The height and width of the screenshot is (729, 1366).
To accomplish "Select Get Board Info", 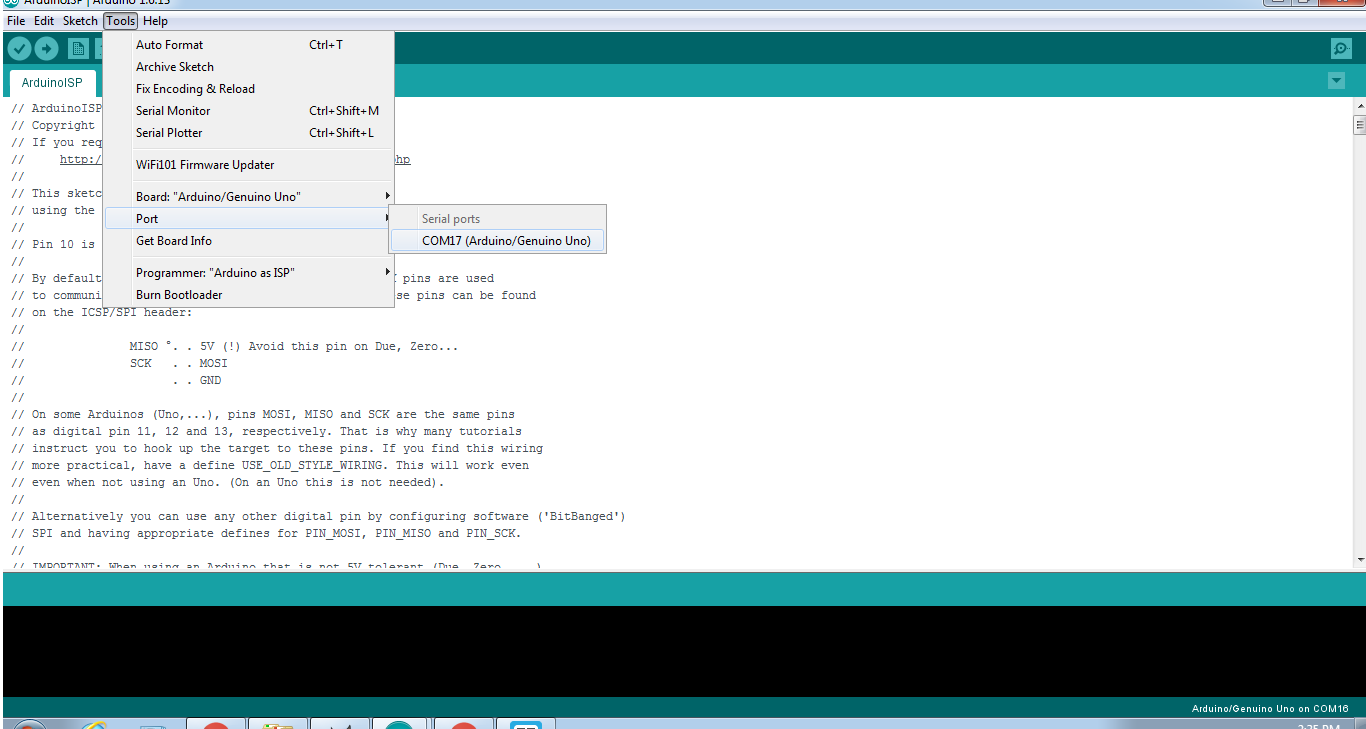I will [x=249, y=241].
